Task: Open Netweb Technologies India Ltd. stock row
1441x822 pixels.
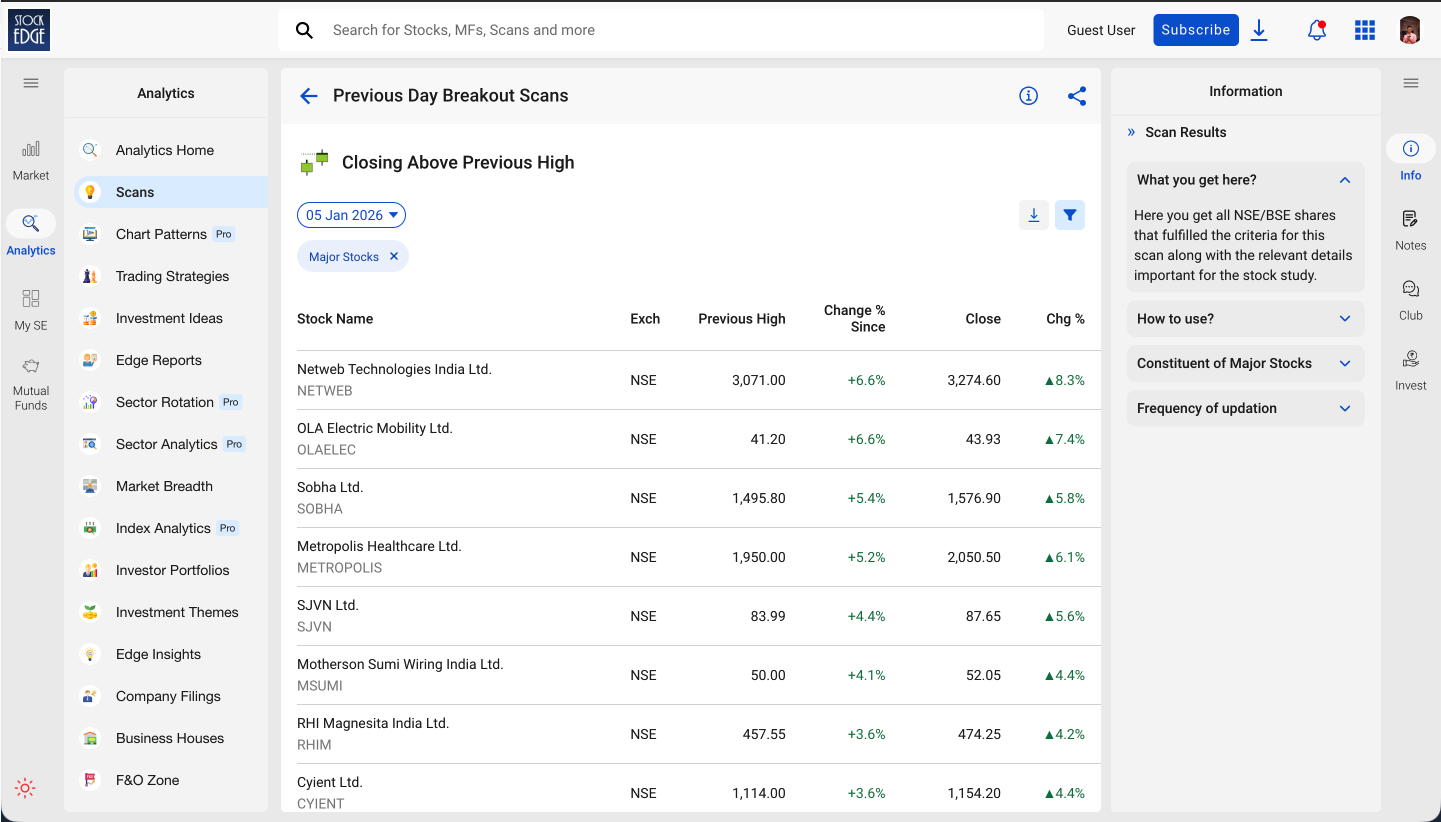Action: (x=394, y=370)
